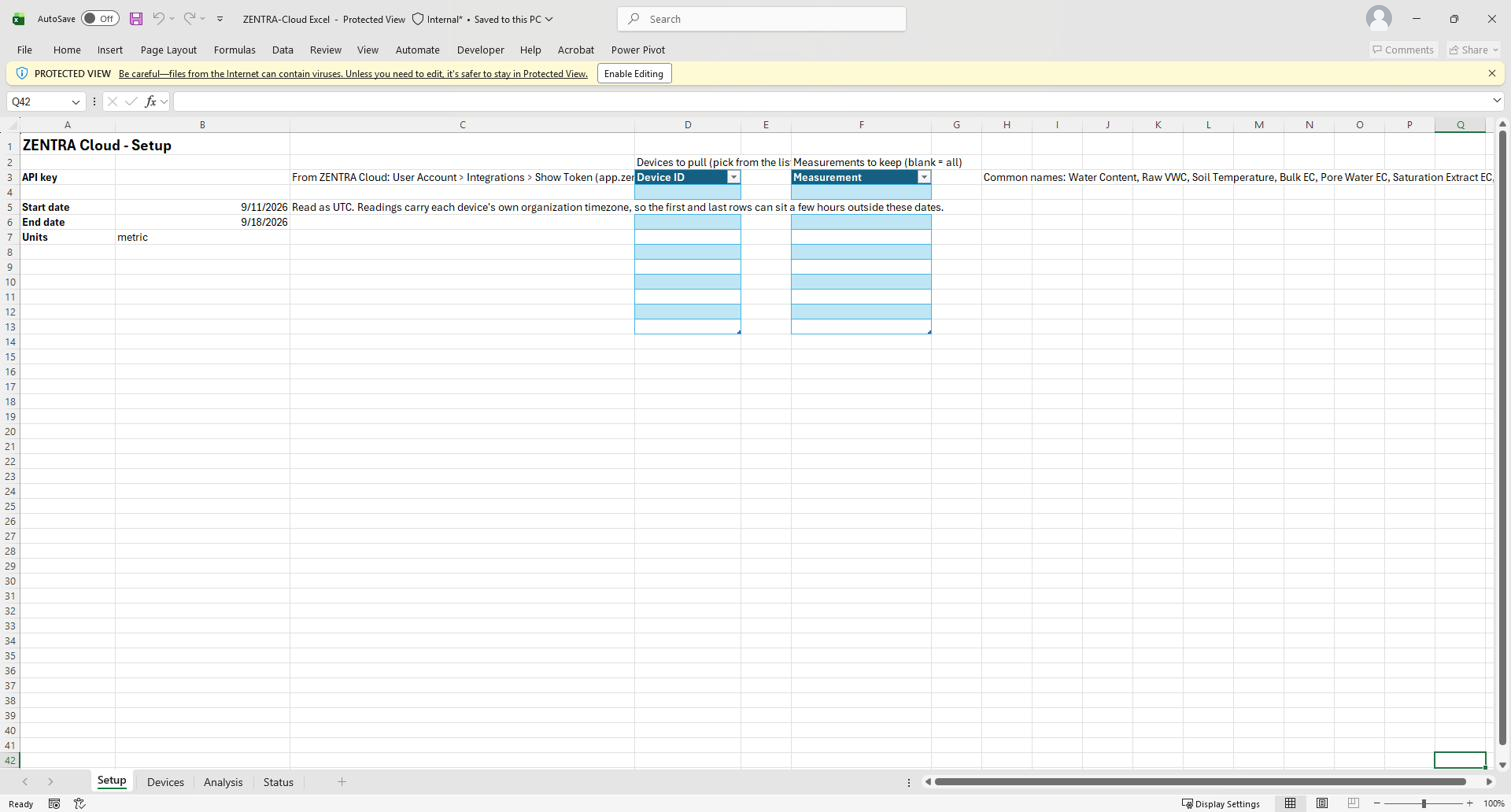Click the Insert Function fx icon

151,102
